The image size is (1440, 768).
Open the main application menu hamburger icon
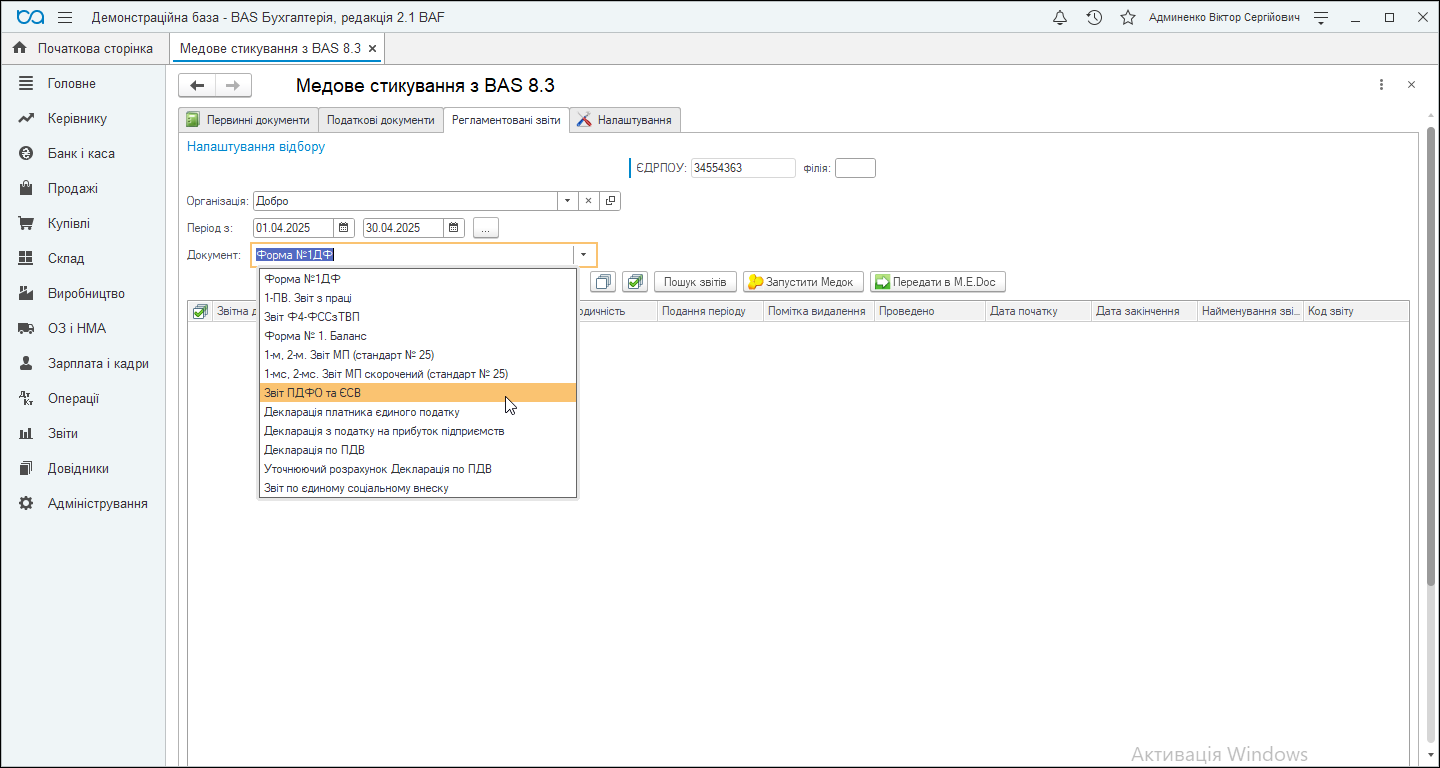(x=65, y=18)
